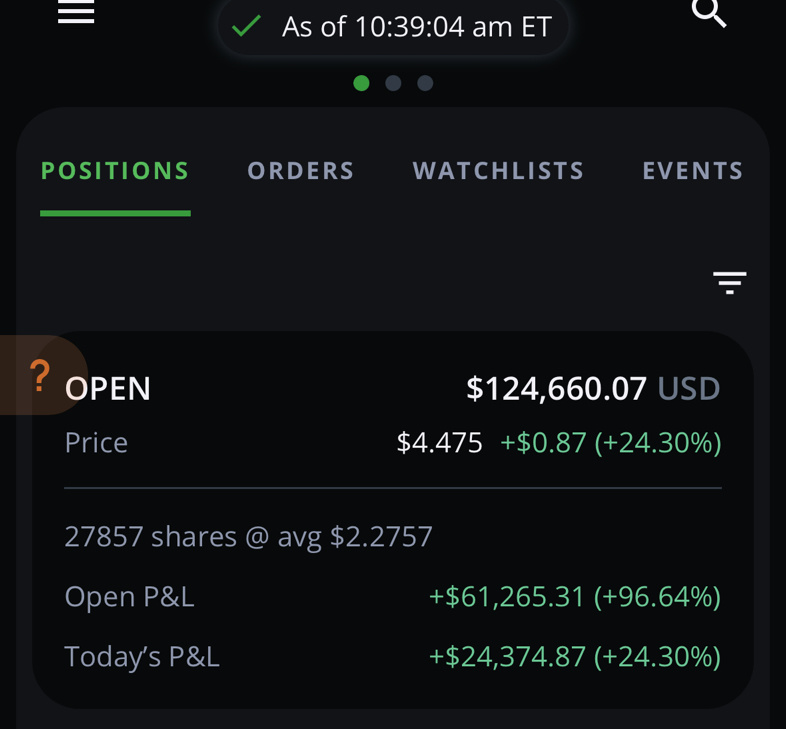Screen dimensions: 786x729
Task: Tap the Open P&L +$61,265.31 row
Action: point(393,597)
